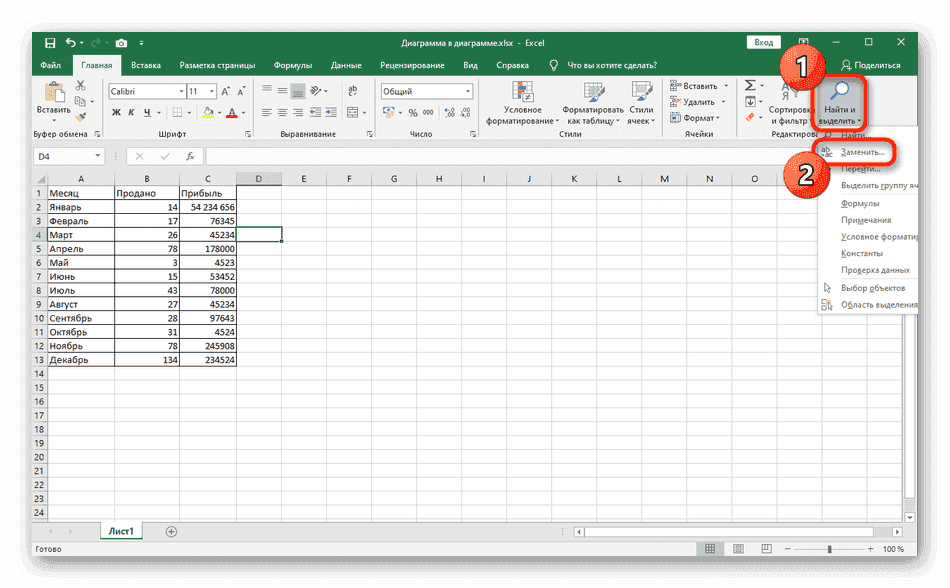Toggle Italic (К) formatting
Viewport: 950px width, 588px height.
[131, 113]
